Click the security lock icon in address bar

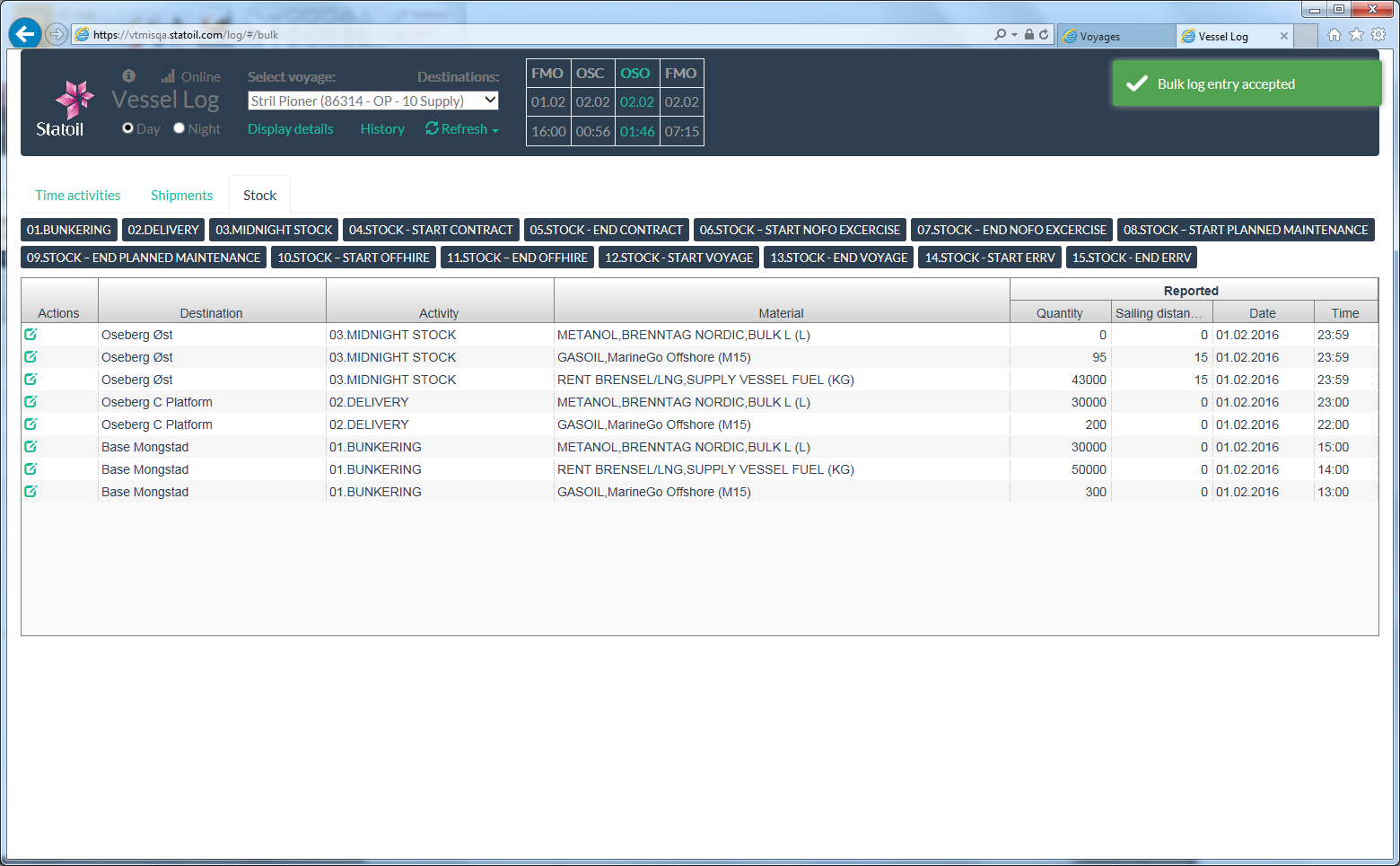[1029, 35]
